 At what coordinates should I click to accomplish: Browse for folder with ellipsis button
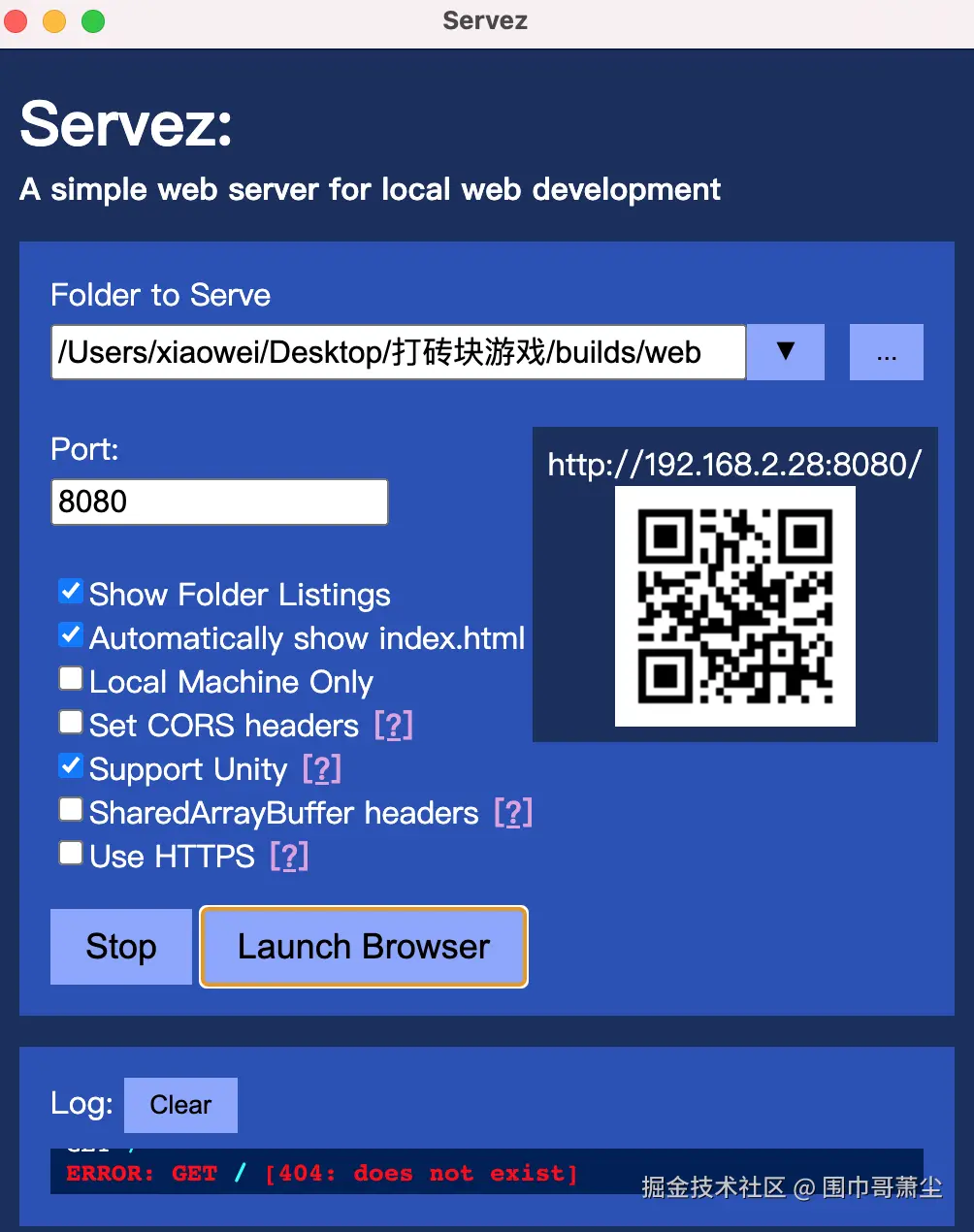[887, 352]
